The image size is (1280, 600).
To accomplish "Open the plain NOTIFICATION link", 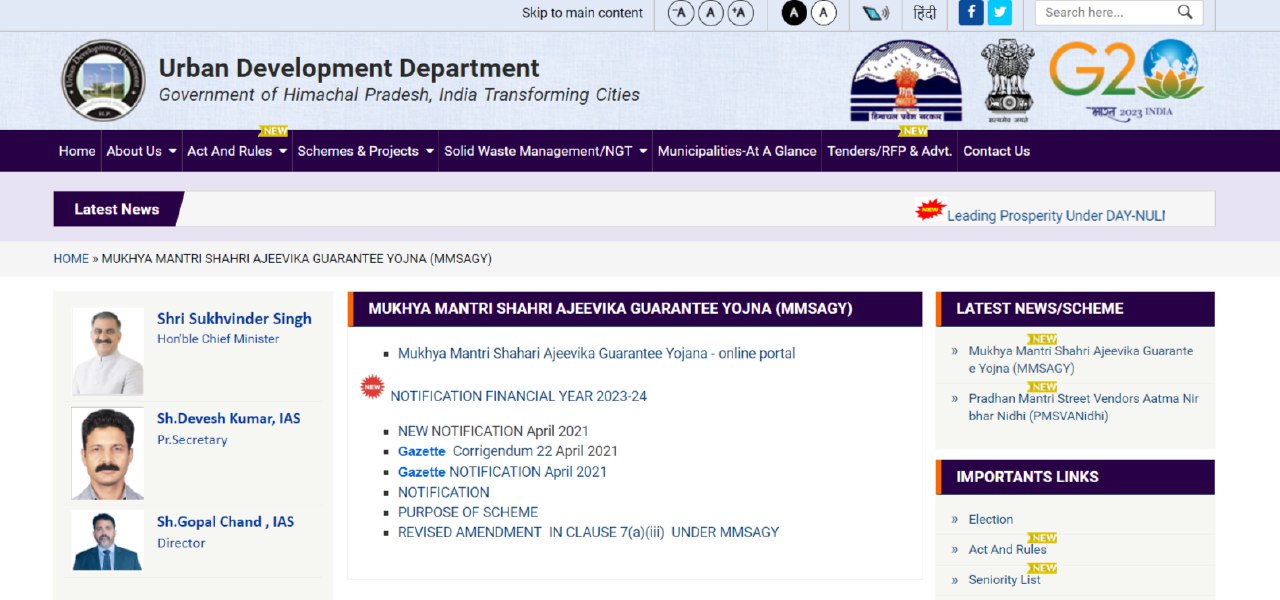I will (x=444, y=492).
